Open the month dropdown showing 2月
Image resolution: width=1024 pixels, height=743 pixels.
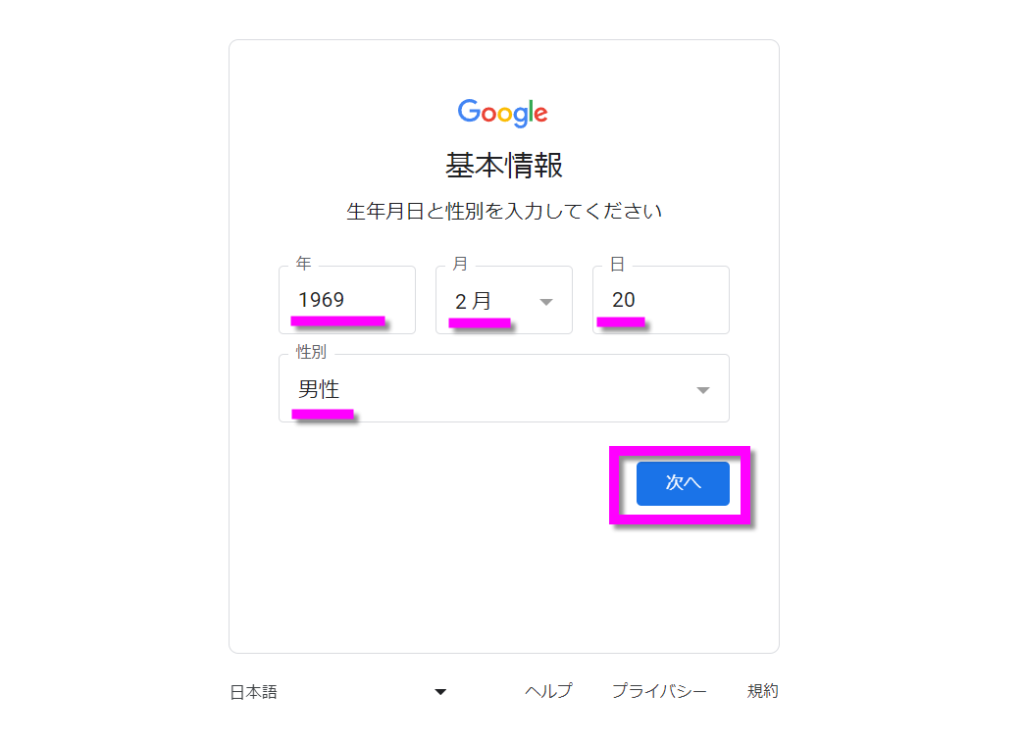[x=504, y=300]
